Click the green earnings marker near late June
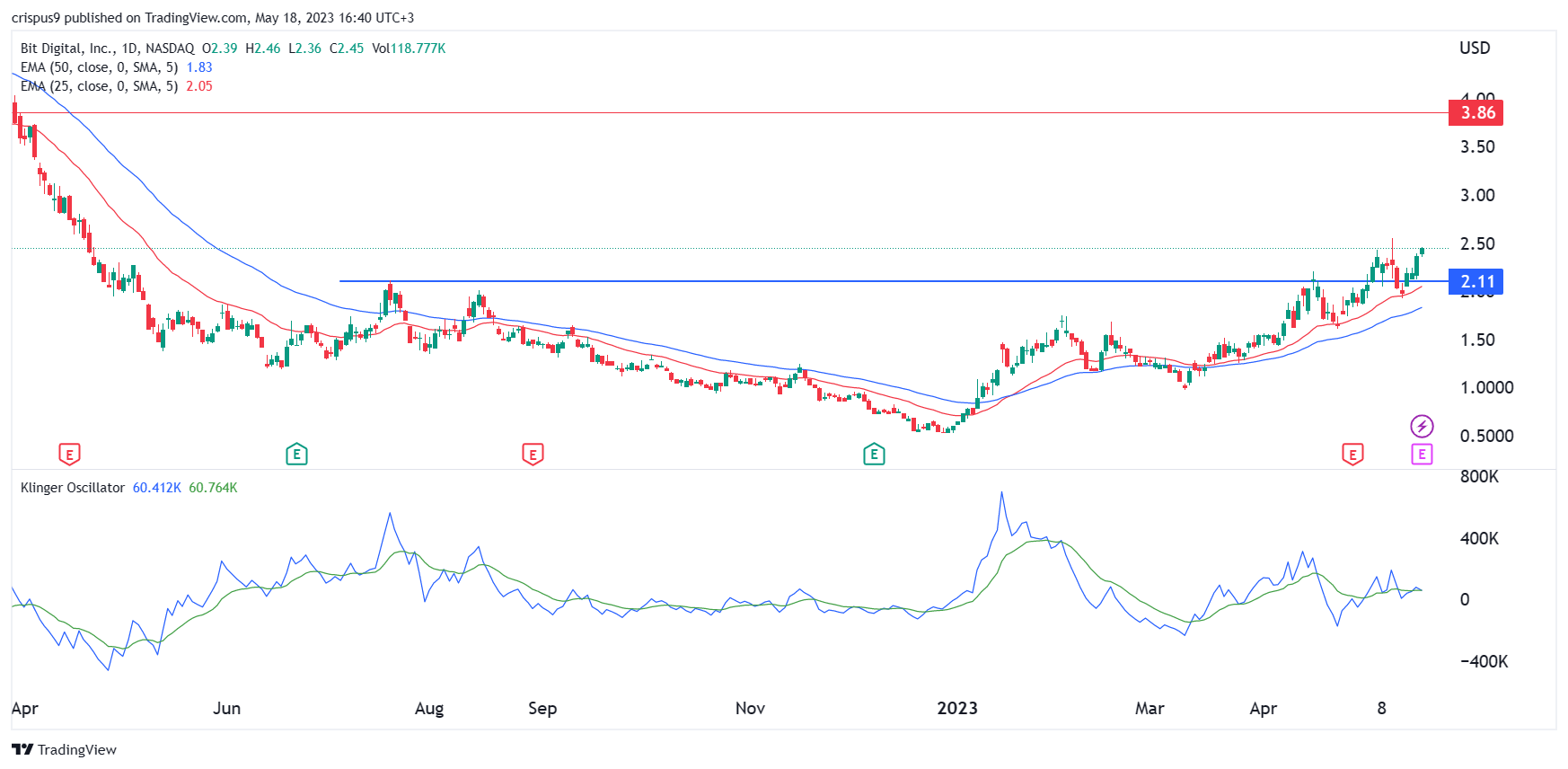Image resolution: width=1568 pixels, height=769 pixels. [296, 455]
